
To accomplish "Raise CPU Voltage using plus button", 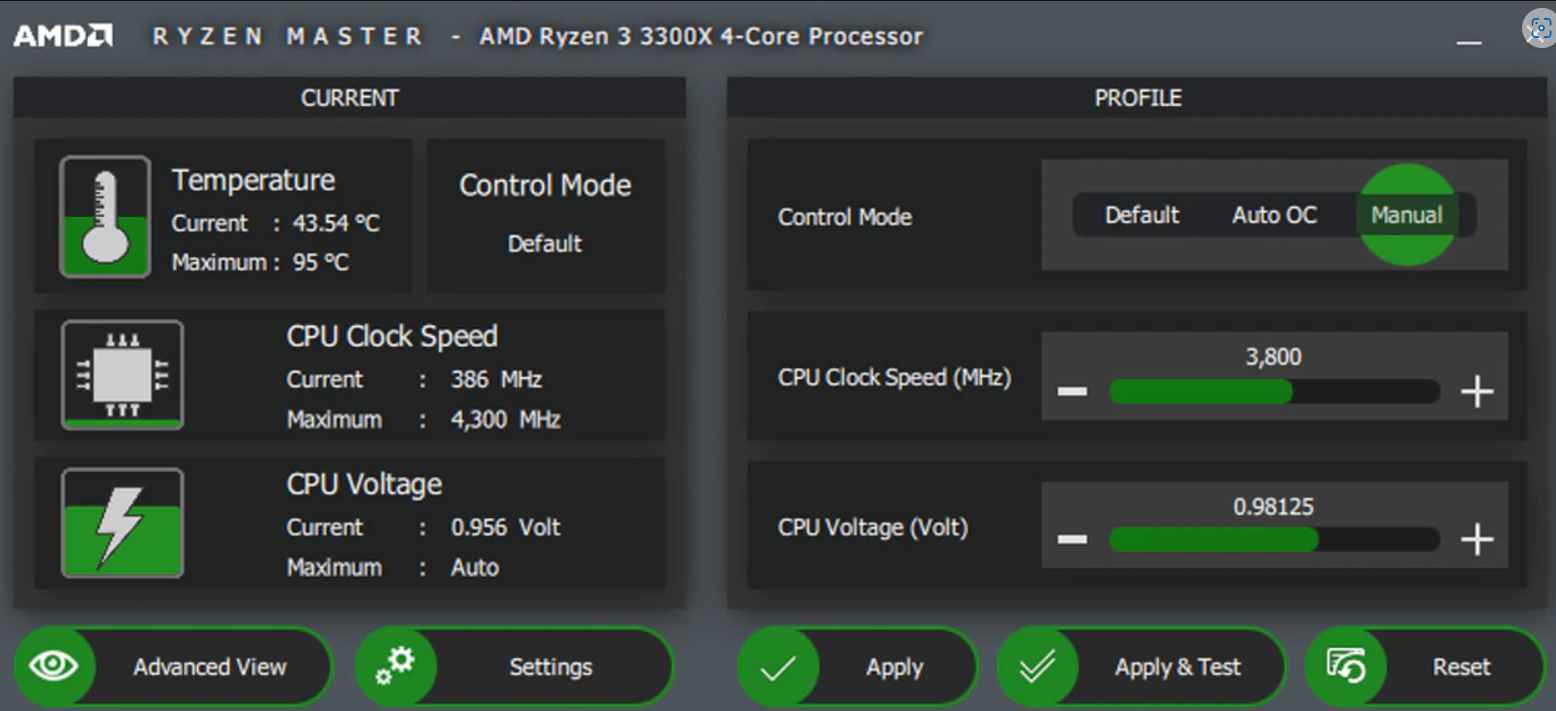I will point(1477,540).
